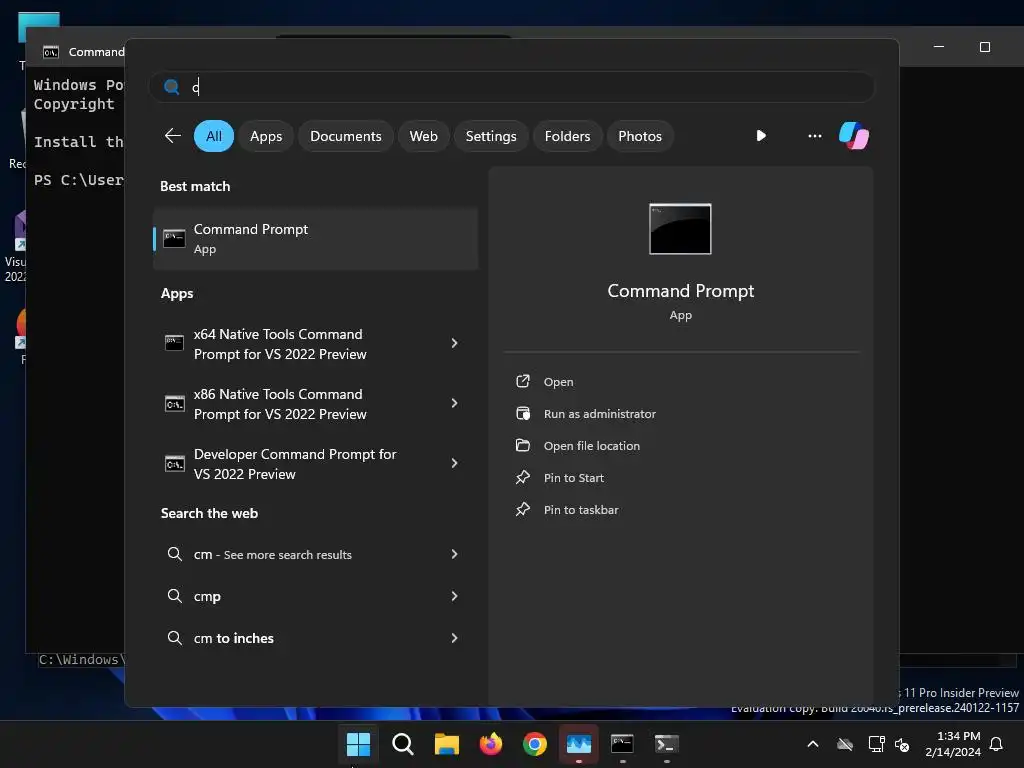Click the Pin to Start pin icon
This screenshot has width=1024, height=768.
click(x=522, y=477)
